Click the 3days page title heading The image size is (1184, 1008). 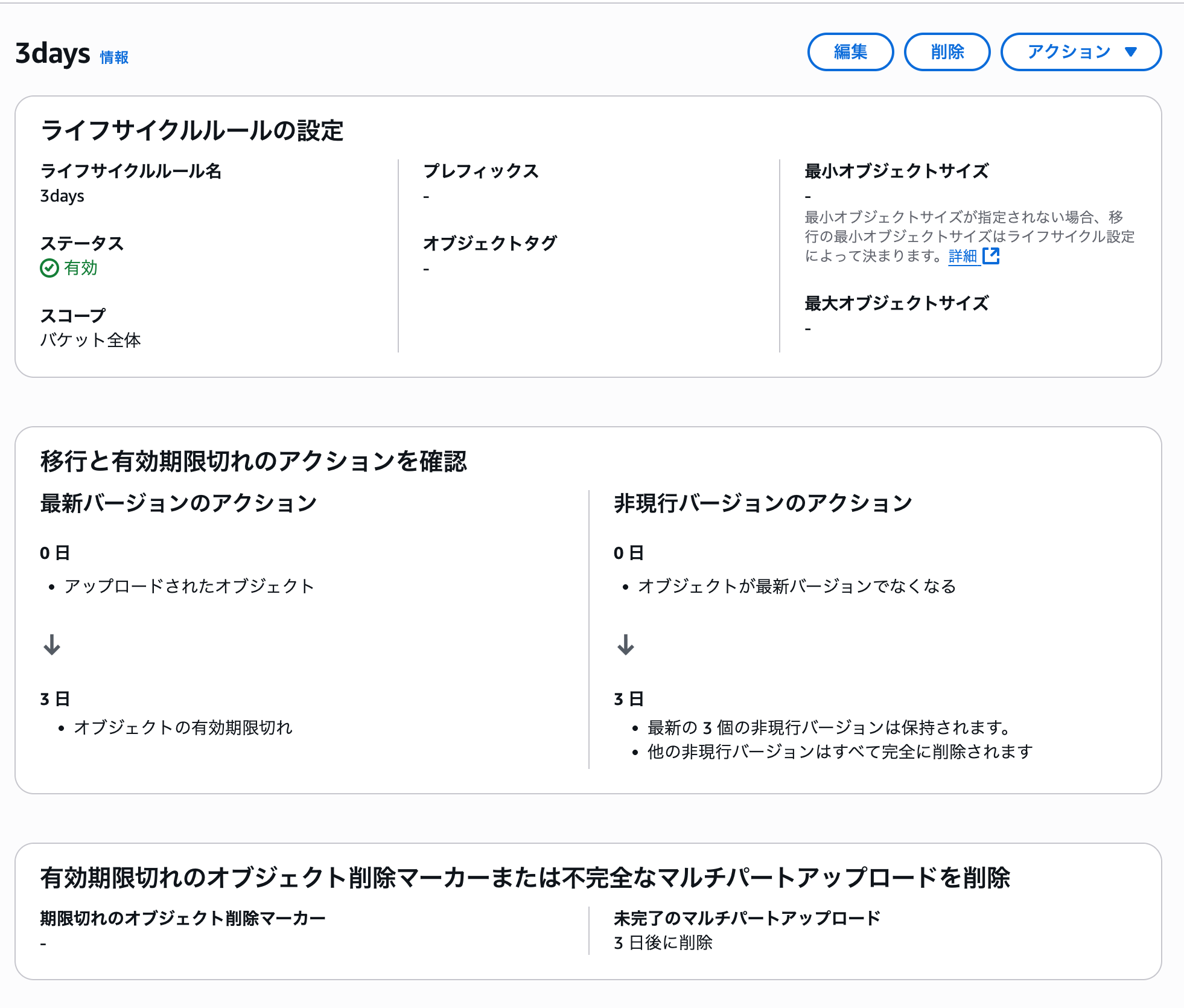(x=53, y=53)
